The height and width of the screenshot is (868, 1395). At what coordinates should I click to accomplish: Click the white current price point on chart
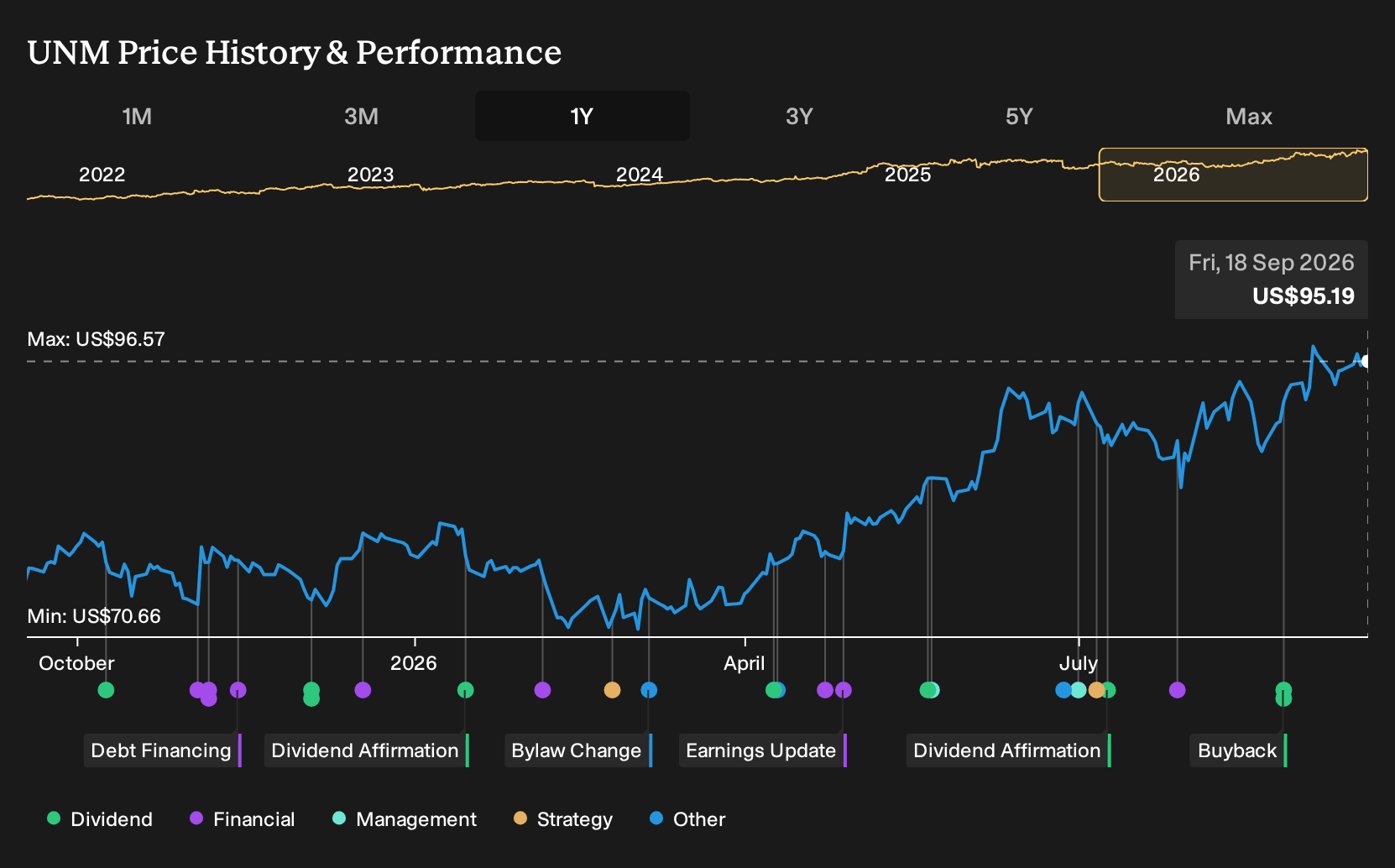[1366, 362]
